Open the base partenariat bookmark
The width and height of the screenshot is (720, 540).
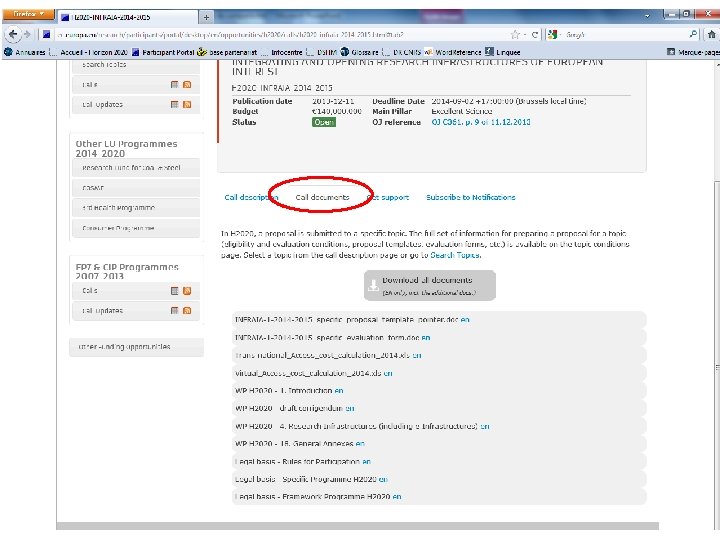pos(227,52)
